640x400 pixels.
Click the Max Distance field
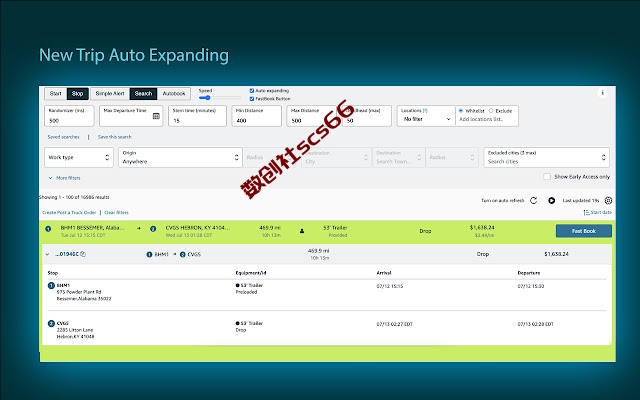[313, 116]
